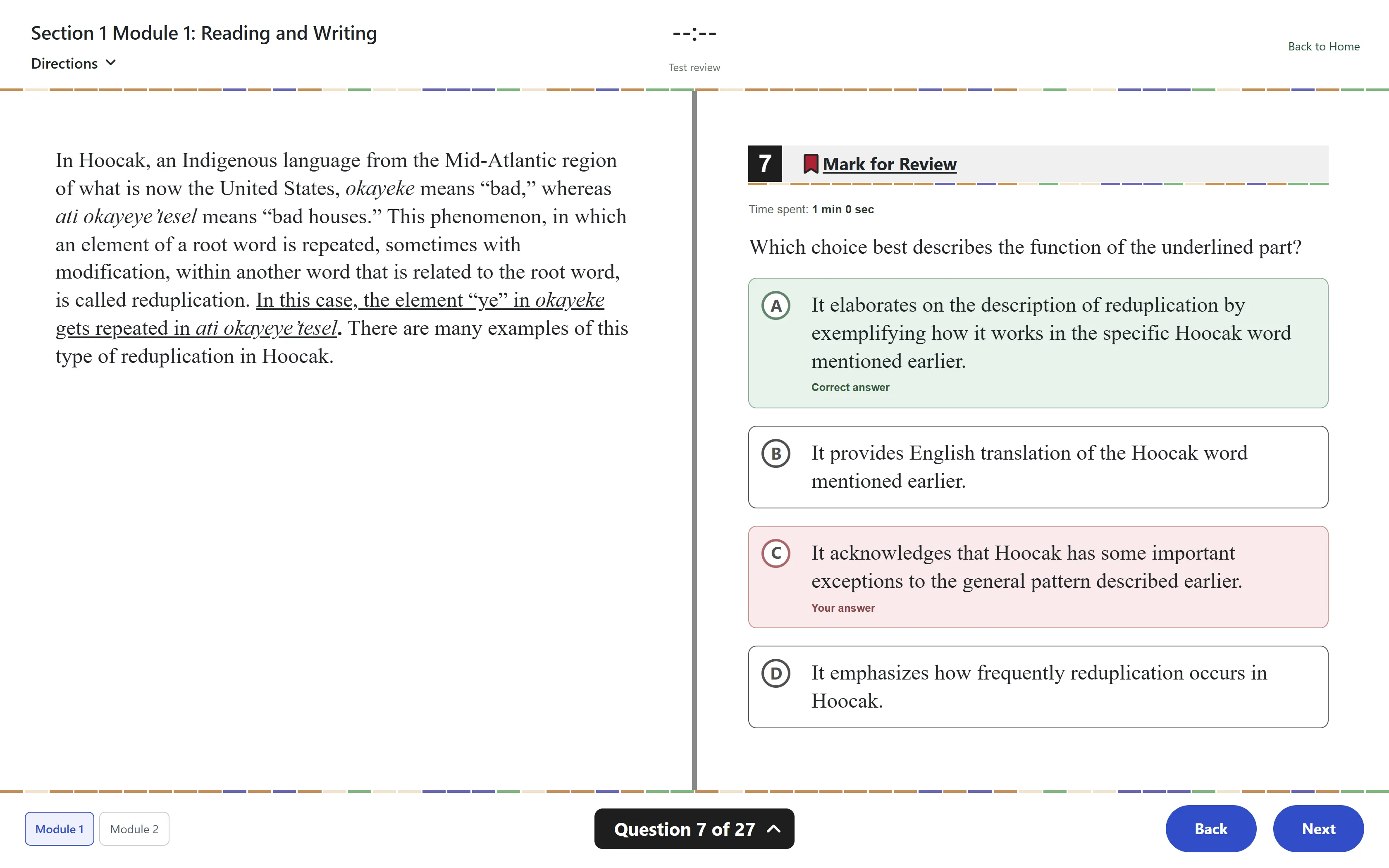Click the timer display '--:--'
Screen dimensions: 1389x868
point(694,34)
